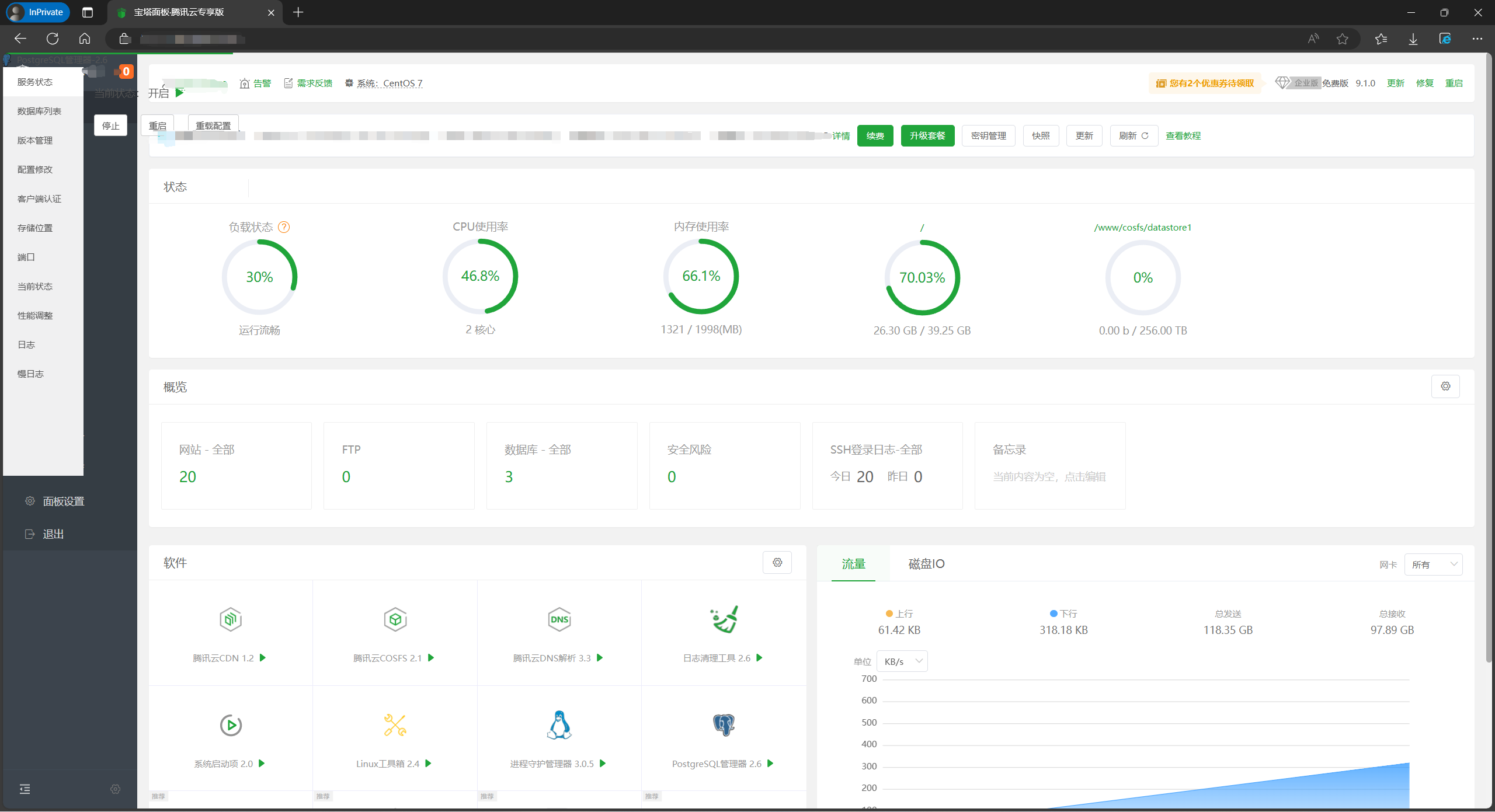
Task: Open the browser favorites list icon
Action: click(1381, 39)
